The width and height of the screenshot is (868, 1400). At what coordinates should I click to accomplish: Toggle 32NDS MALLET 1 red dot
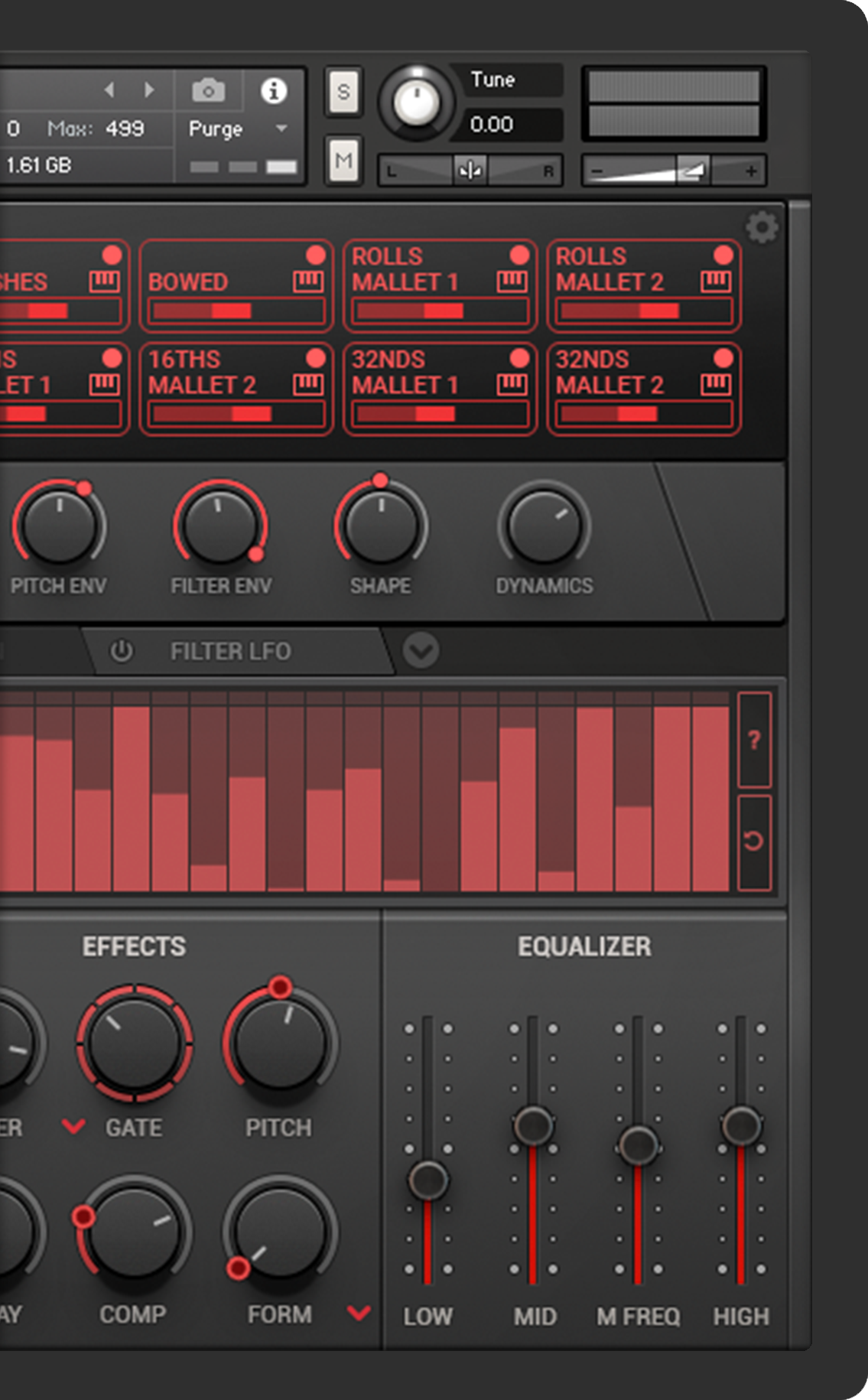(519, 358)
